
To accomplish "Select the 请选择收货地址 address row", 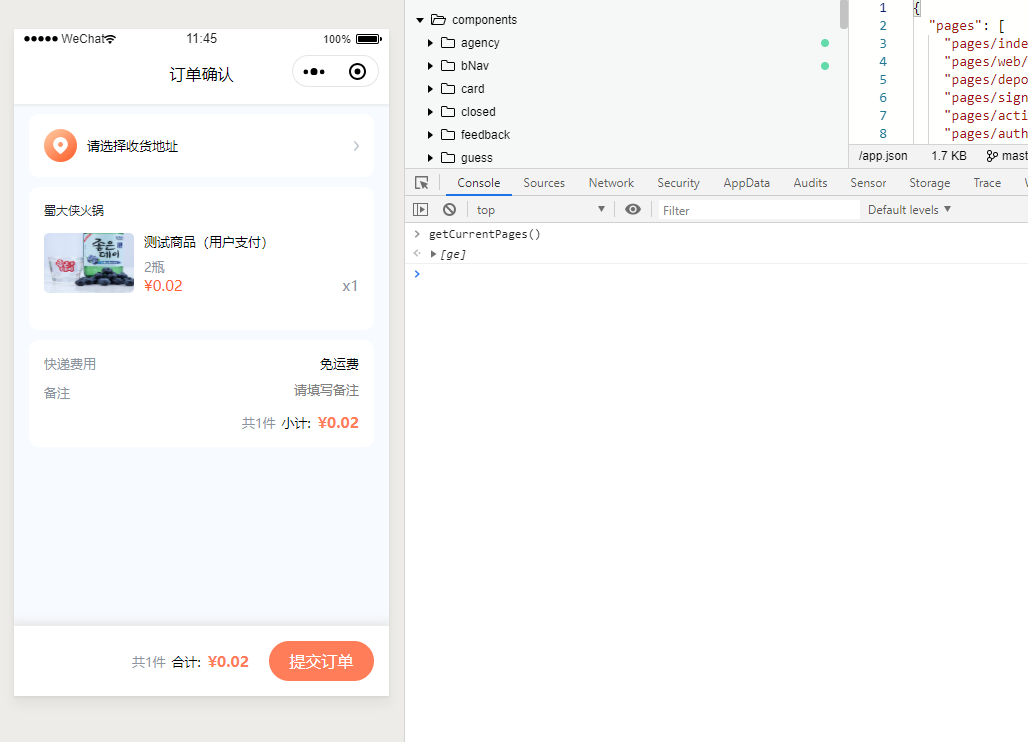I will click(201, 146).
